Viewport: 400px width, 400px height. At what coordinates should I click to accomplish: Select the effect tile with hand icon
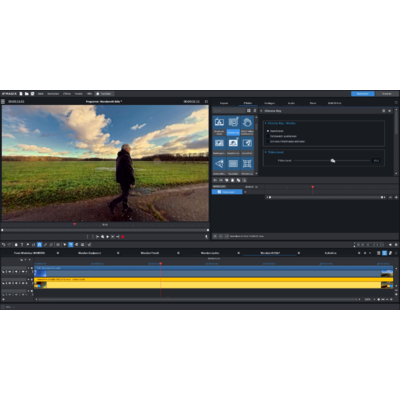tap(247, 126)
